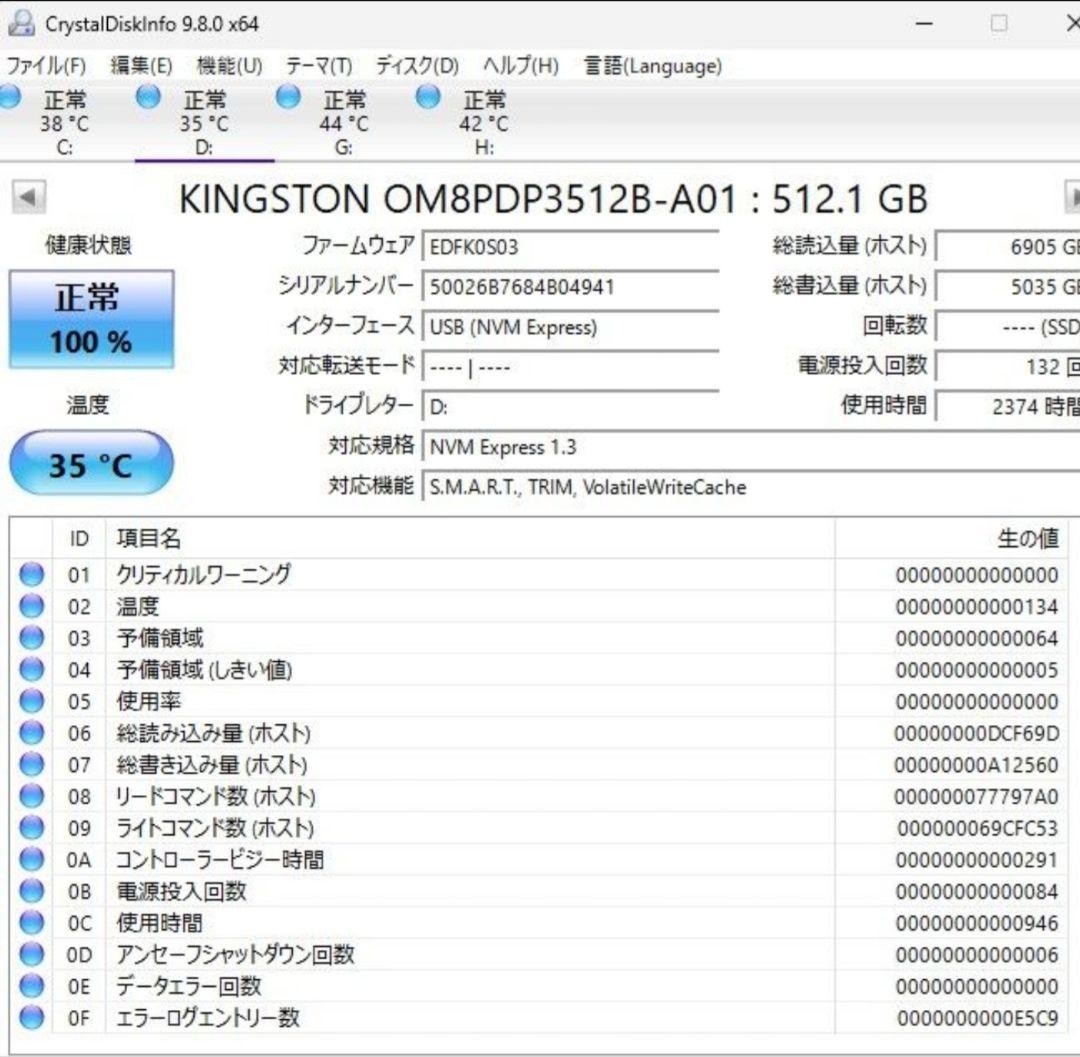Open the ディスク(D) menu
This screenshot has height=1057, width=1080.
[417, 66]
